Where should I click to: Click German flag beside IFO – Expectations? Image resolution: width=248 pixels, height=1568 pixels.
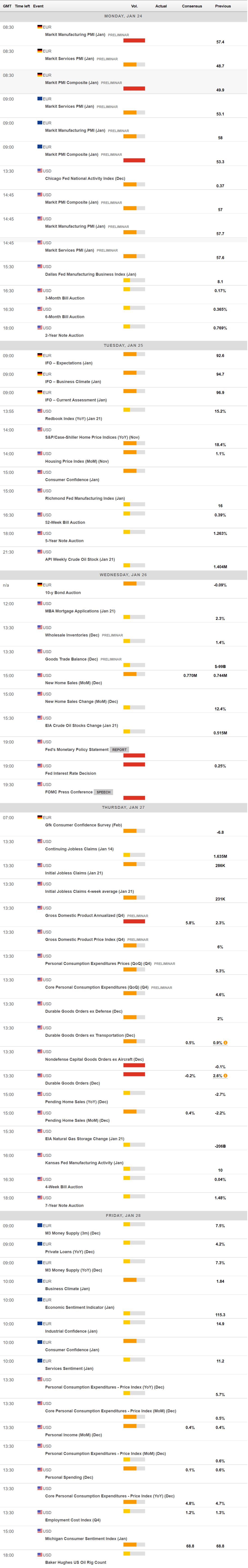(x=40, y=355)
